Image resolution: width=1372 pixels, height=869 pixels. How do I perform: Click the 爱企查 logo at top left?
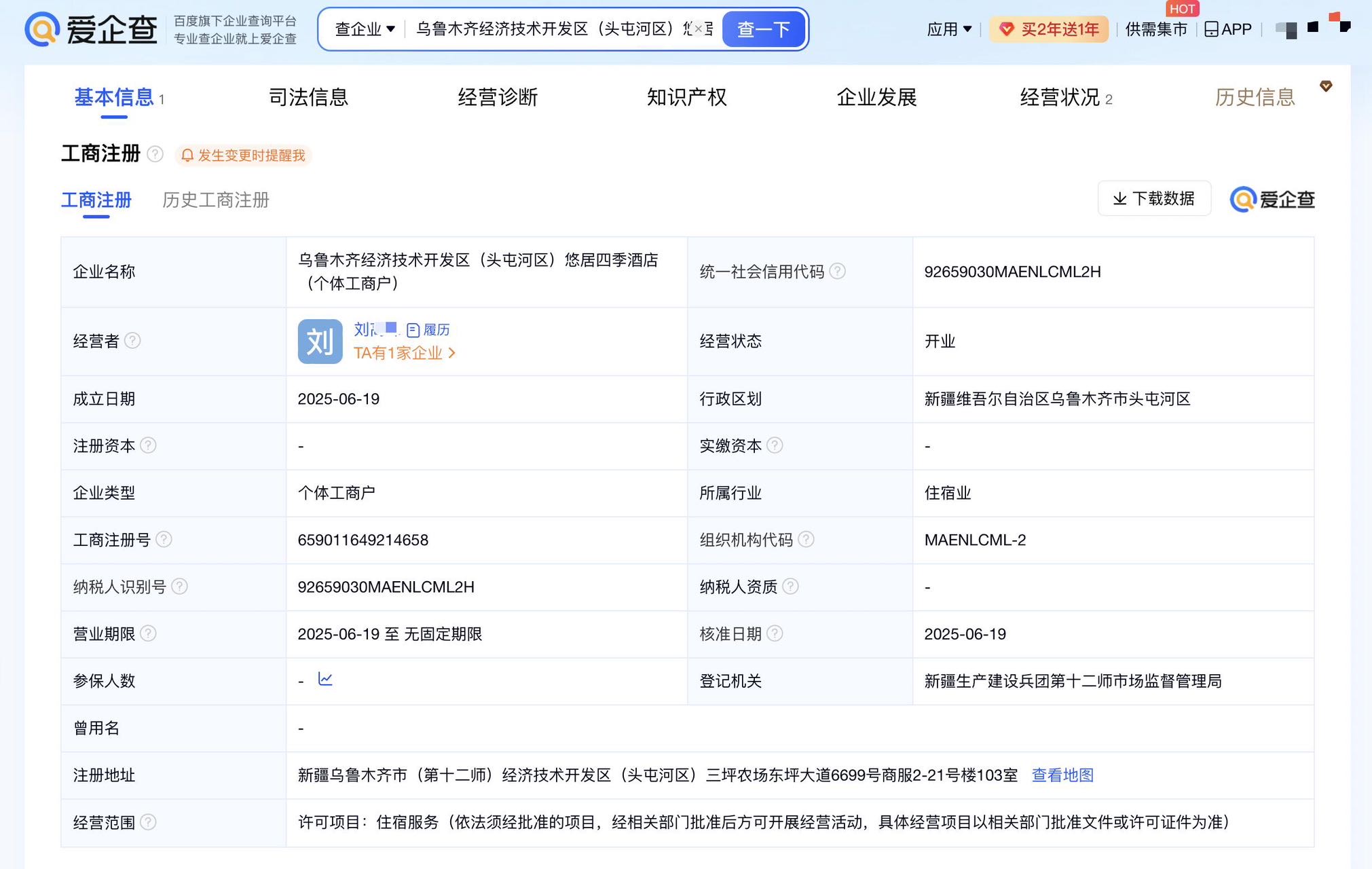pos(92,29)
